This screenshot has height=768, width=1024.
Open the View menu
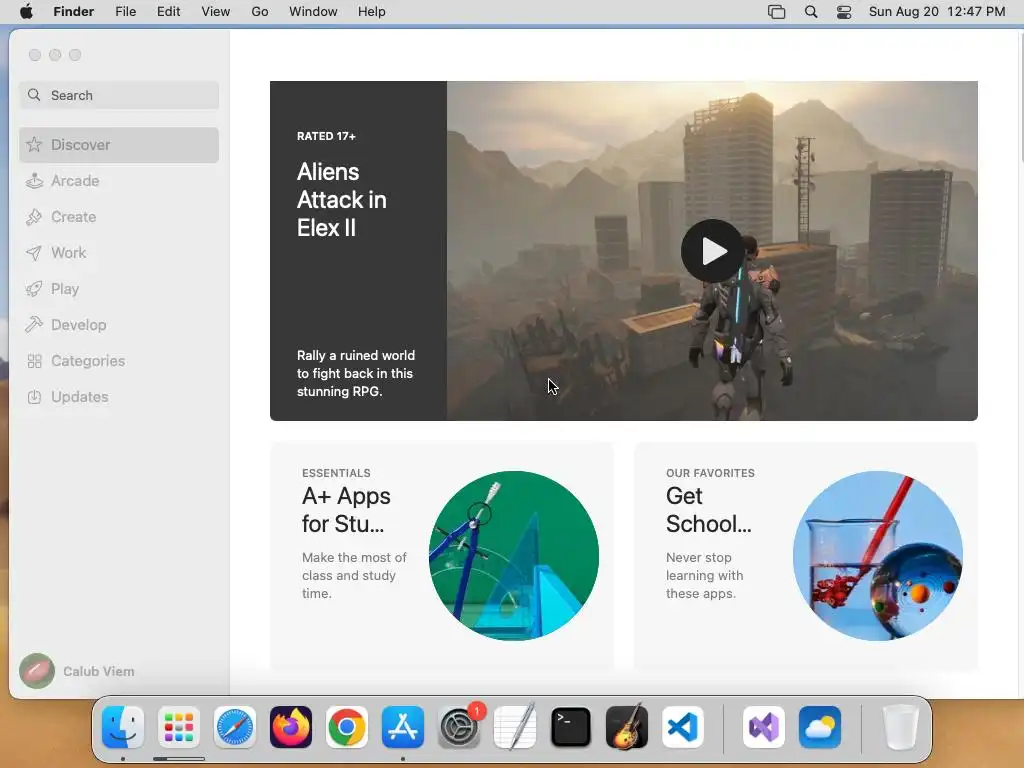tap(216, 12)
